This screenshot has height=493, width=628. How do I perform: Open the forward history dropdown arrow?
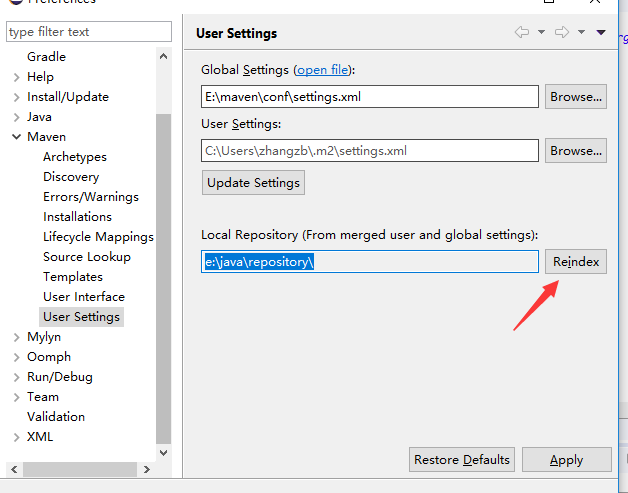coord(581,33)
